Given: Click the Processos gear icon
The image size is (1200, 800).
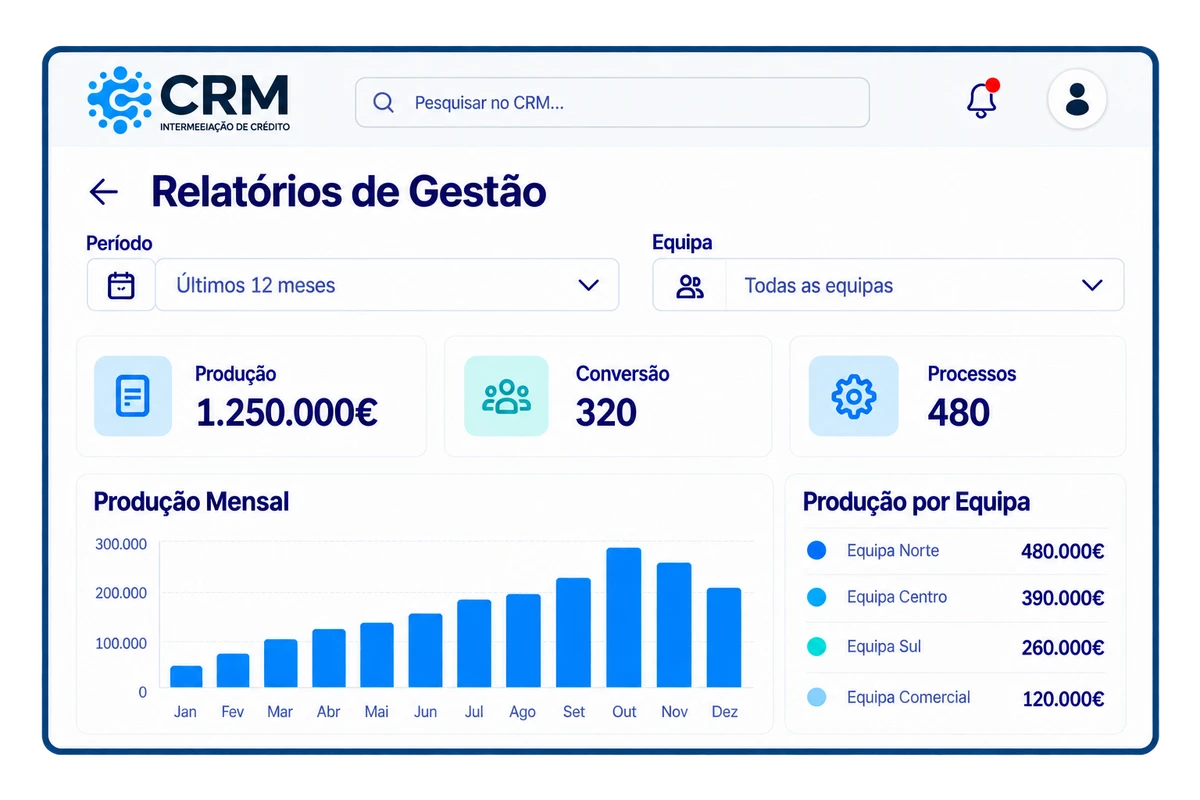Looking at the screenshot, I should click(x=854, y=396).
